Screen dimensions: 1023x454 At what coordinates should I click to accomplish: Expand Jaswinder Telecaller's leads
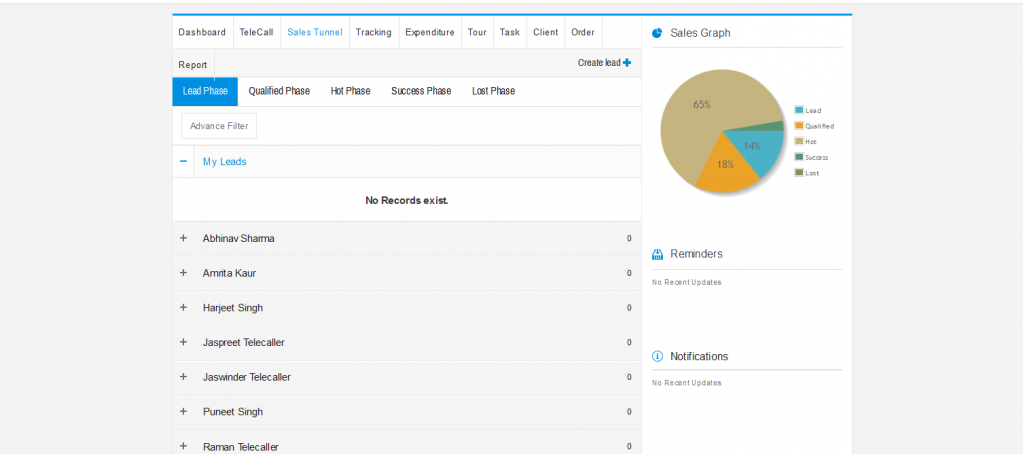point(183,376)
